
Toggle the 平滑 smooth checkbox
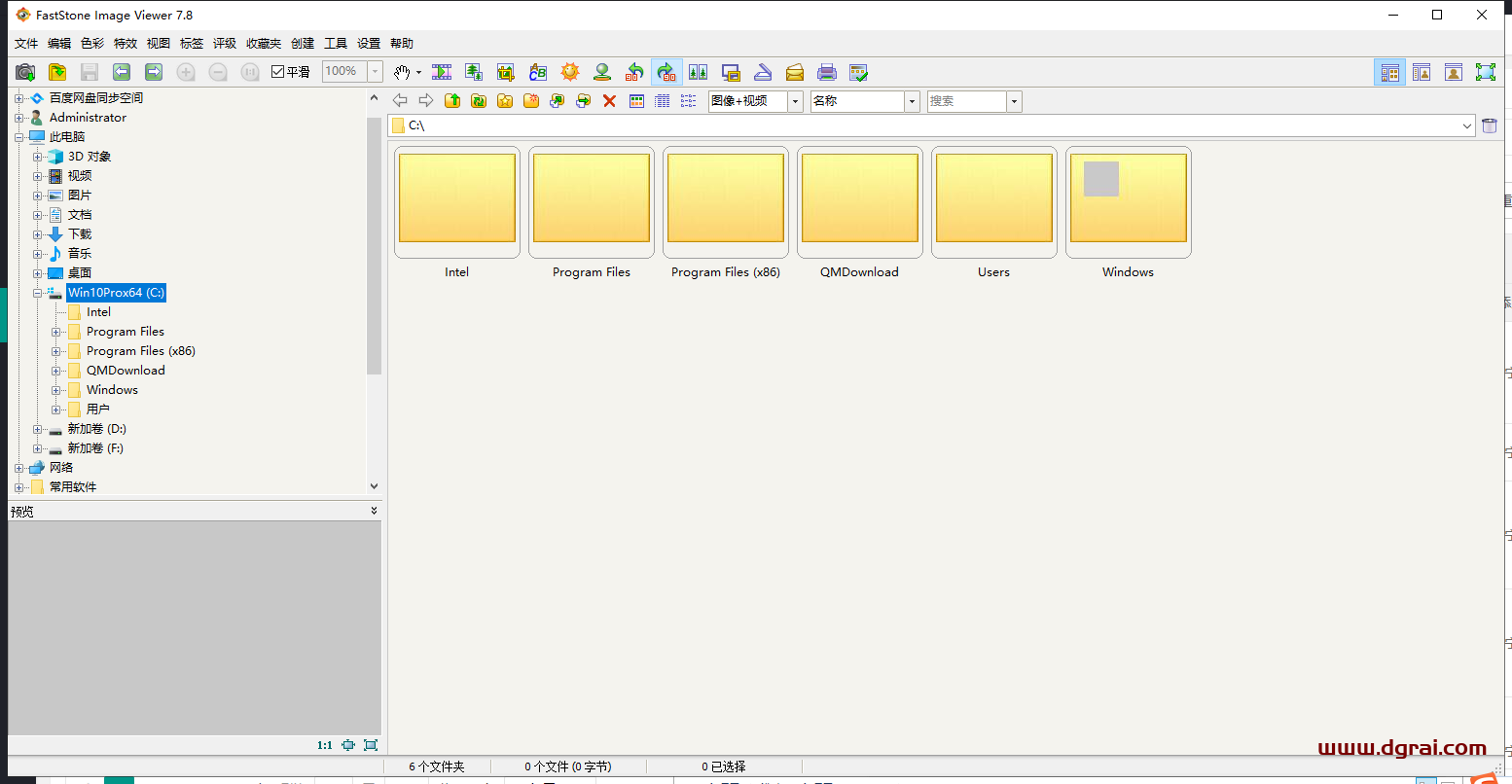pyautogui.click(x=277, y=72)
